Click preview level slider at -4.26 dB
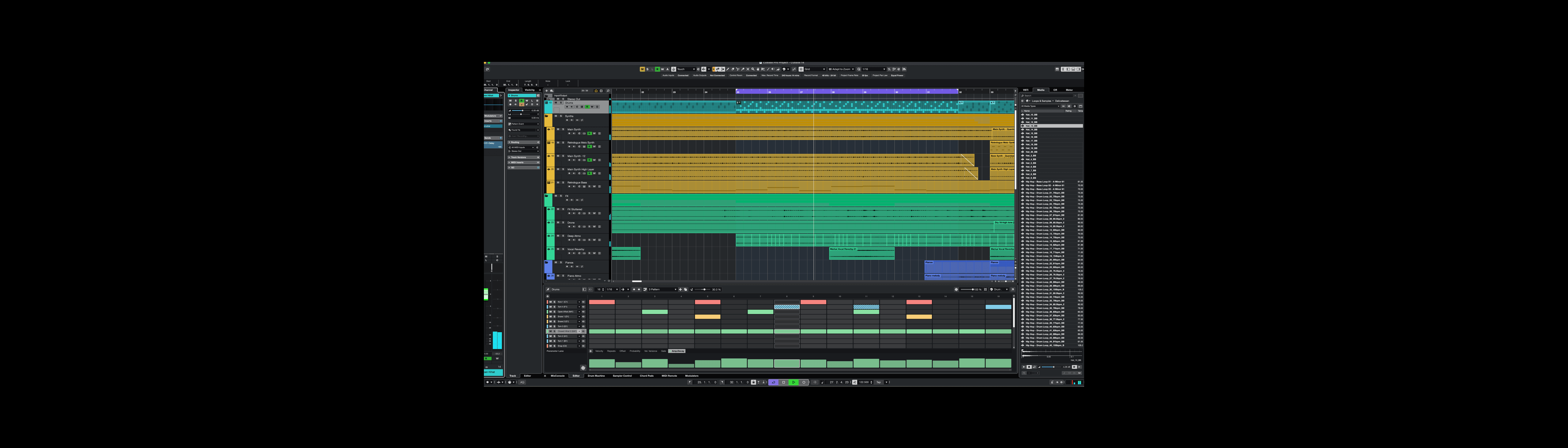Screen dimensions: 1568x448 click(x=1052, y=367)
